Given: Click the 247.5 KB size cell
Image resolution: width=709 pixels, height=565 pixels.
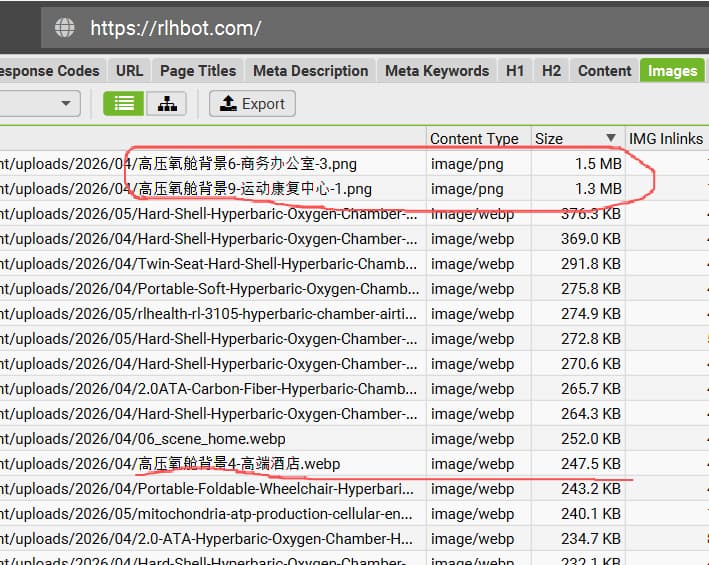Looking at the screenshot, I should [578, 464].
